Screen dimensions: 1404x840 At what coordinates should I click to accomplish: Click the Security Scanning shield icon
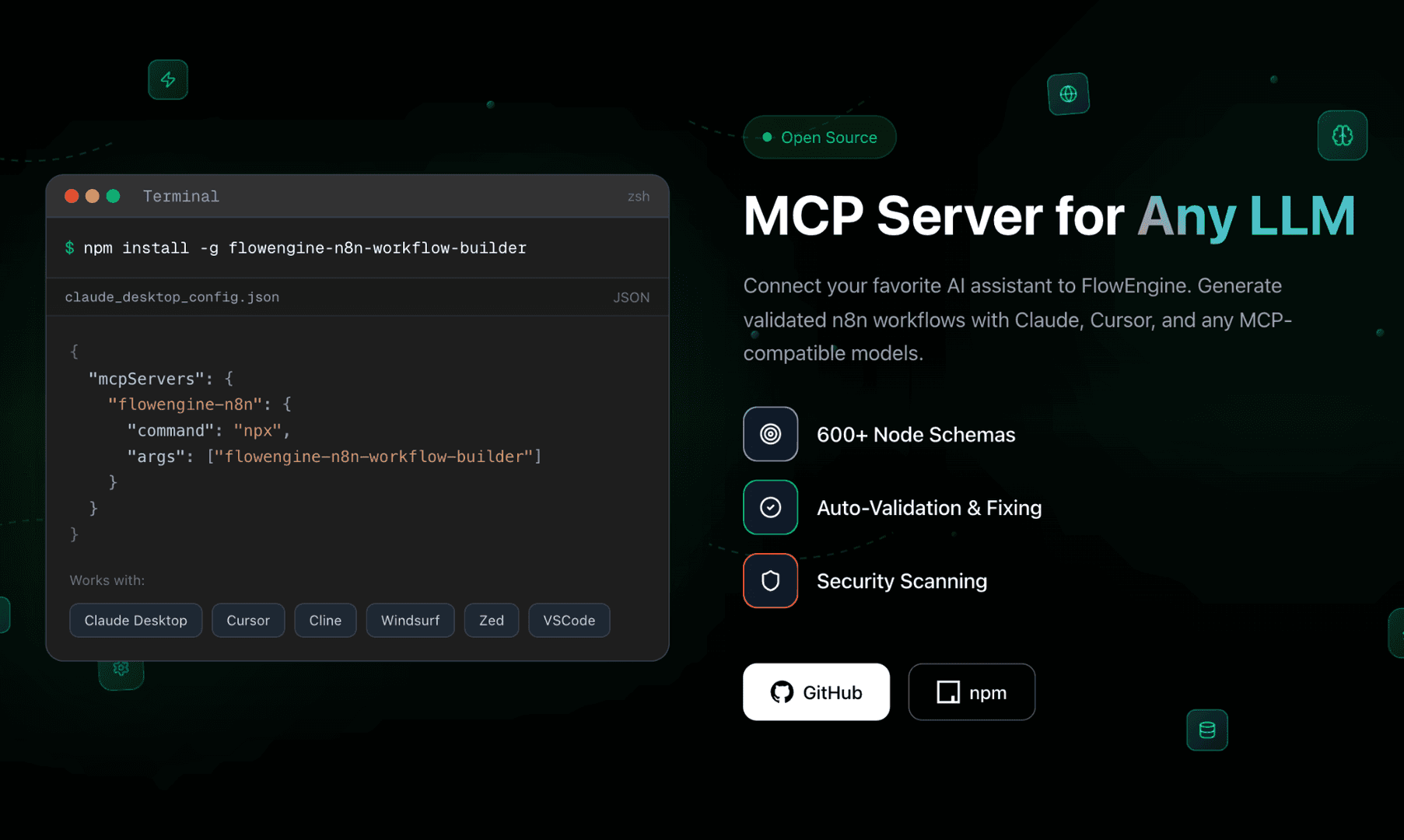click(770, 580)
